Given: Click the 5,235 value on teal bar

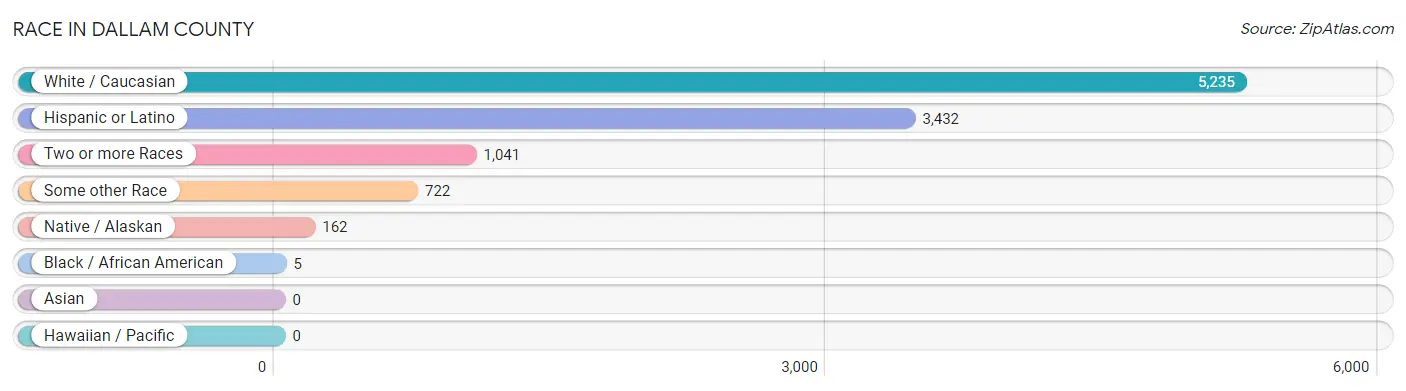Looking at the screenshot, I should point(1216,82).
